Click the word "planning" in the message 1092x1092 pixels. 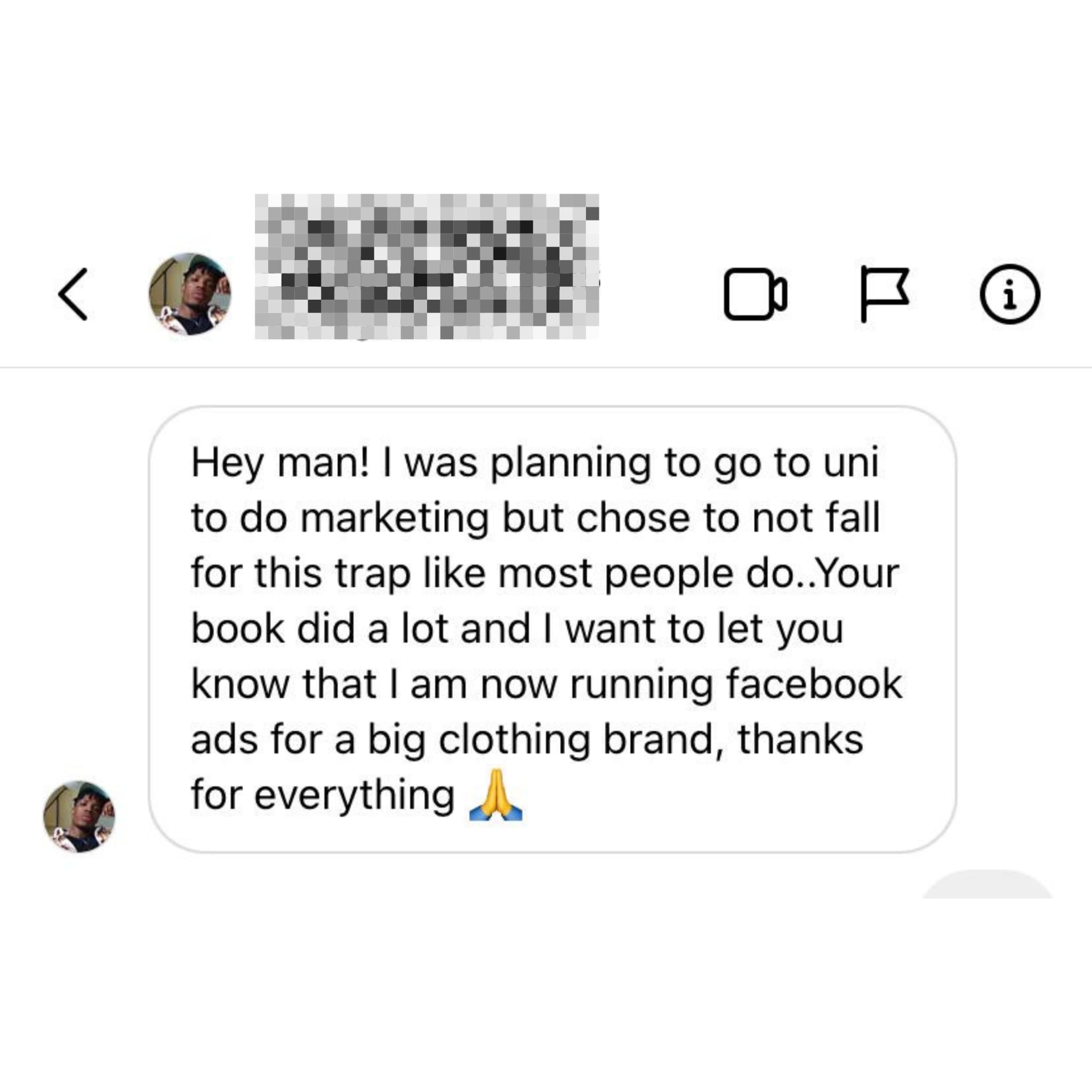(x=570, y=463)
